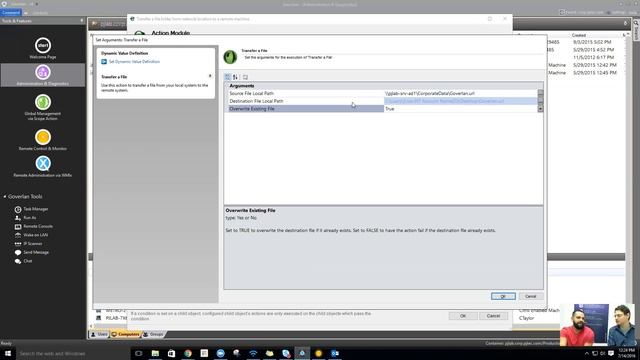Click the Arguments category header
640x360 pixels.
click(x=242, y=86)
